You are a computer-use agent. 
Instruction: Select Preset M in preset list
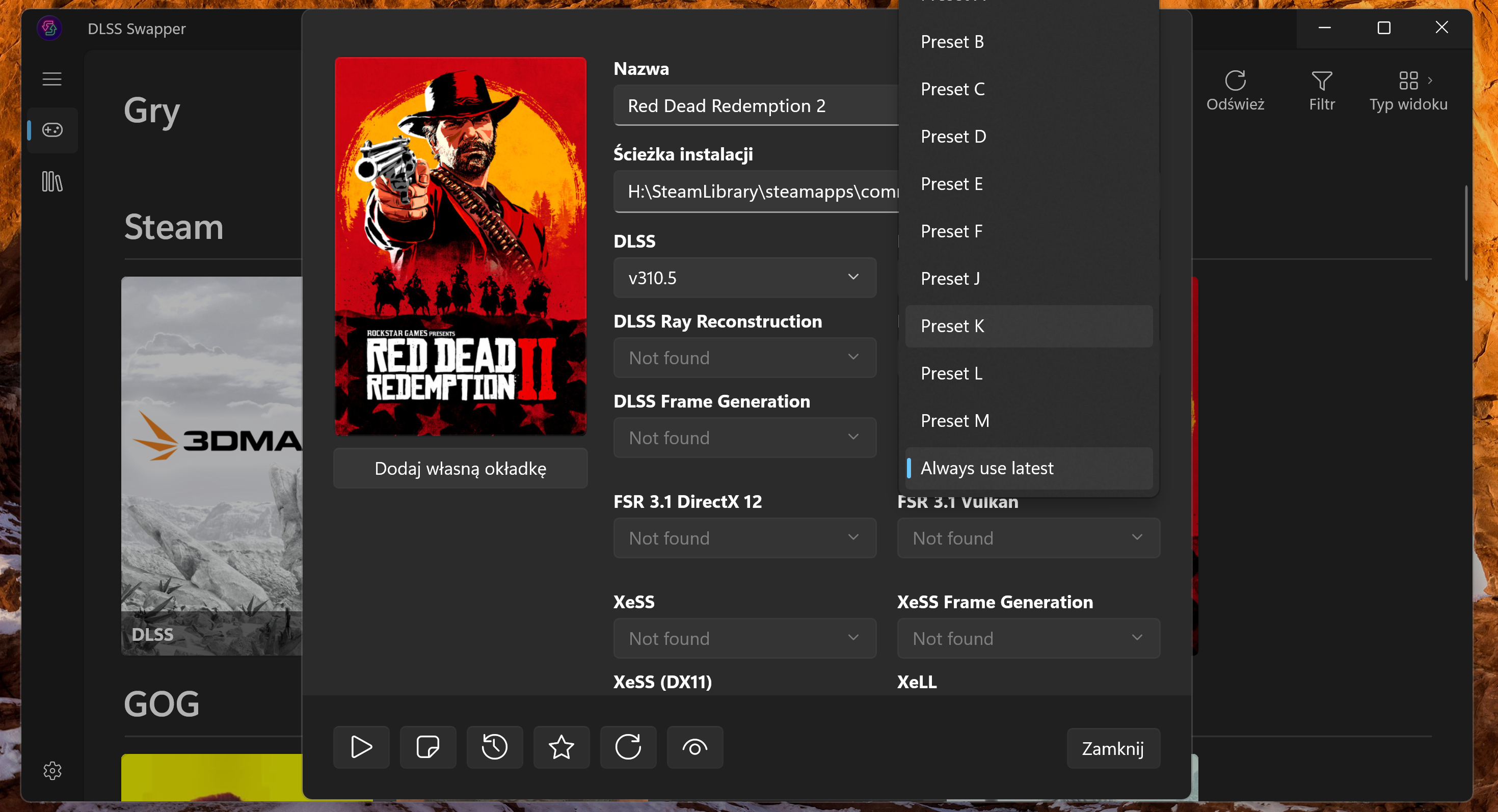tap(1028, 420)
